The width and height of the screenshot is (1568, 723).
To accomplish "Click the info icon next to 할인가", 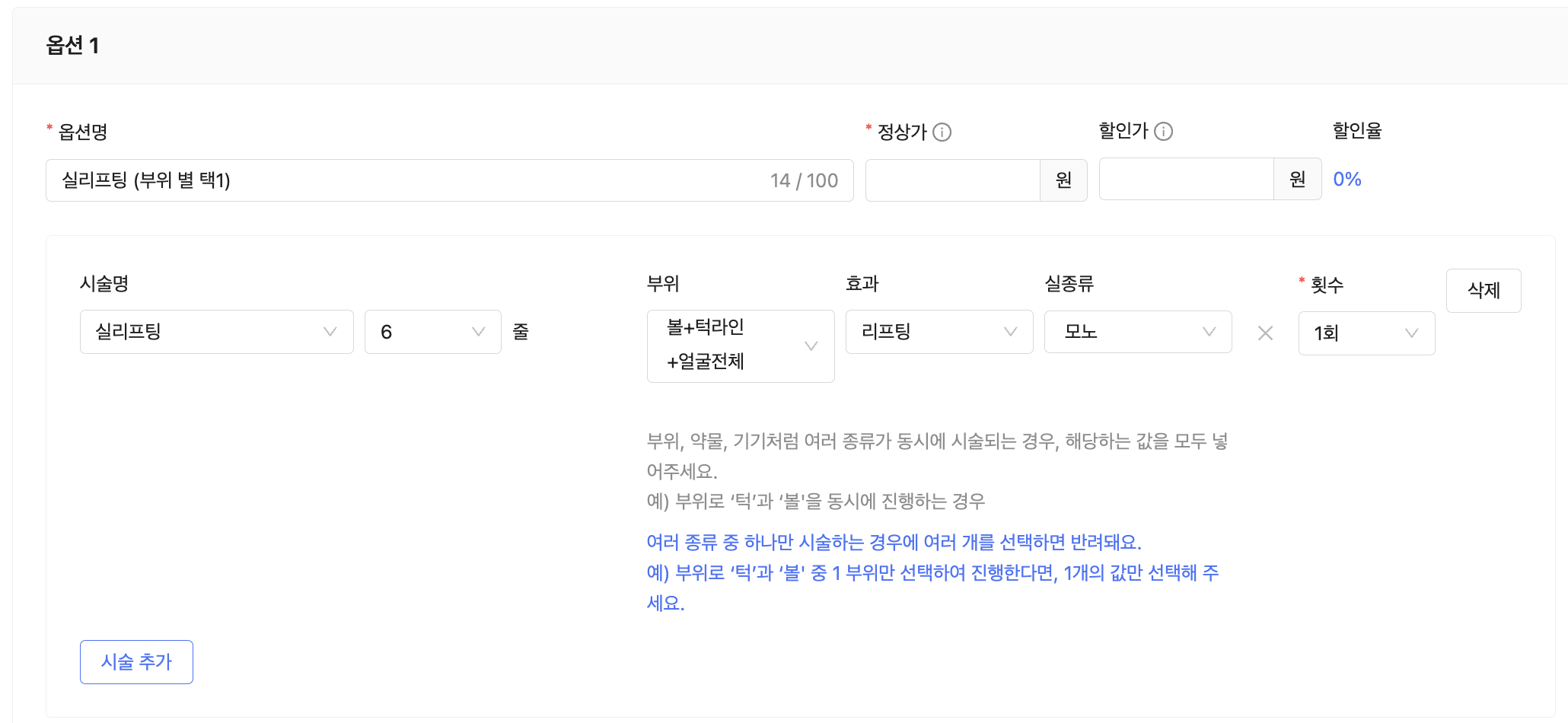I will pos(1164,132).
